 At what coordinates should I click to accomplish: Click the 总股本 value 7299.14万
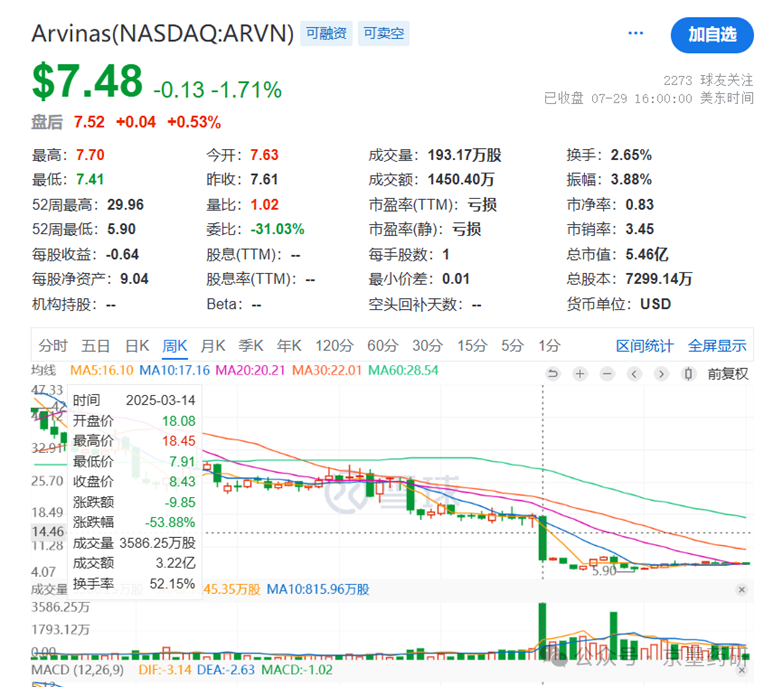(x=659, y=279)
